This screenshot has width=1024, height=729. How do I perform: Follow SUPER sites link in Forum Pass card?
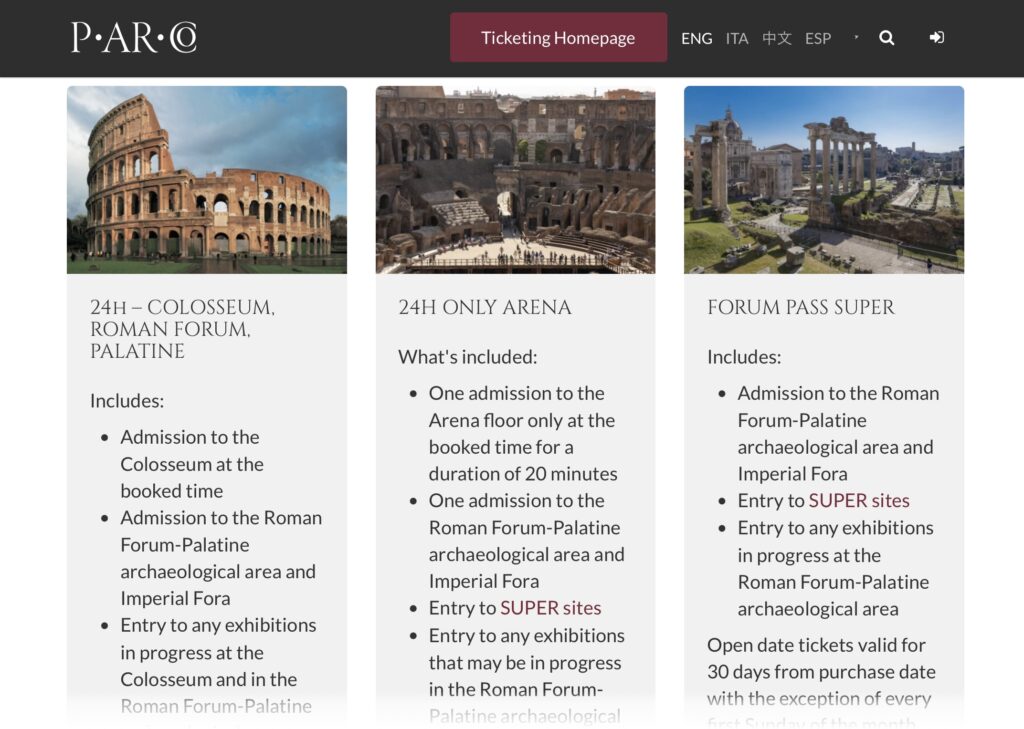tap(859, 501)
